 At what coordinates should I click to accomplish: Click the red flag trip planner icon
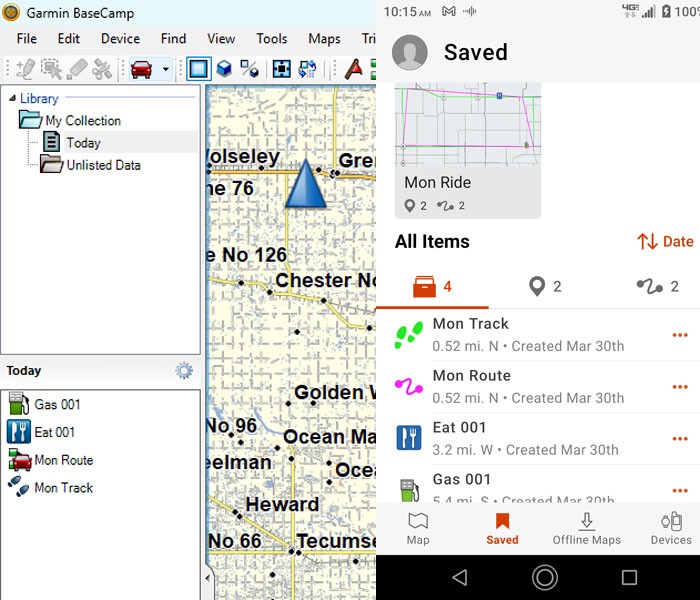point(354,69)
